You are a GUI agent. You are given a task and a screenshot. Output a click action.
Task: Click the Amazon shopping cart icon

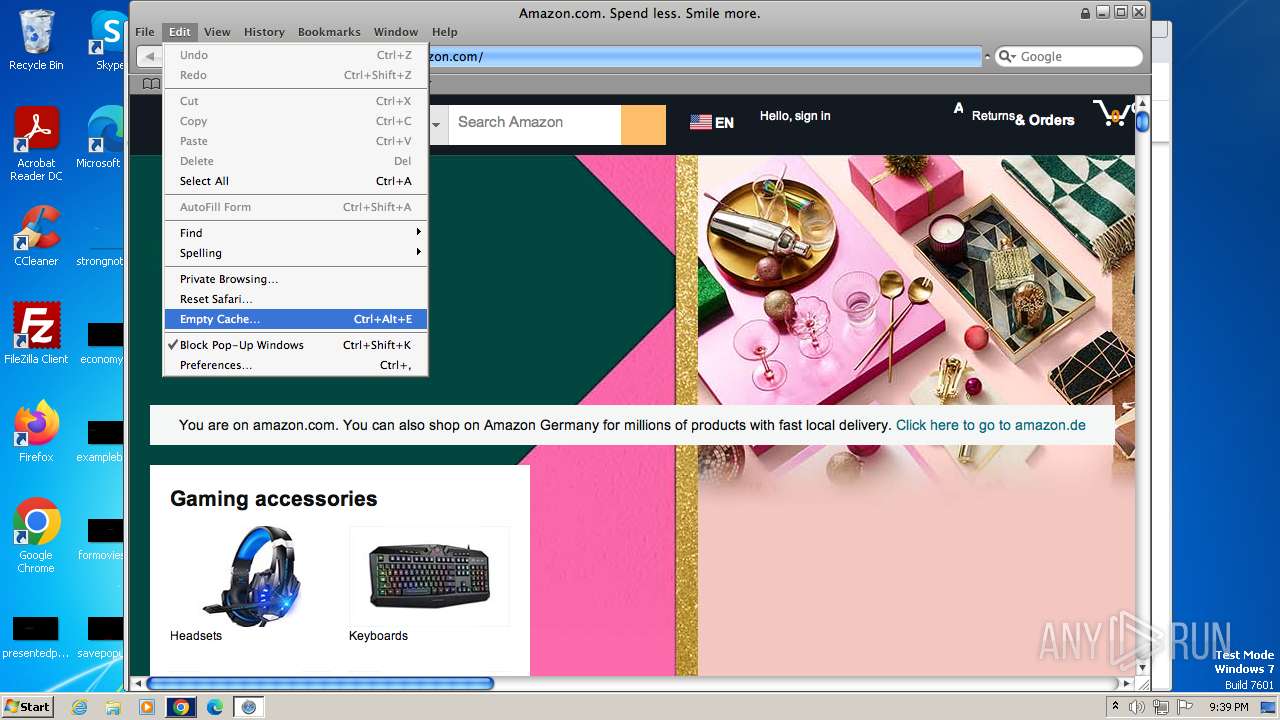(1112, 113)
